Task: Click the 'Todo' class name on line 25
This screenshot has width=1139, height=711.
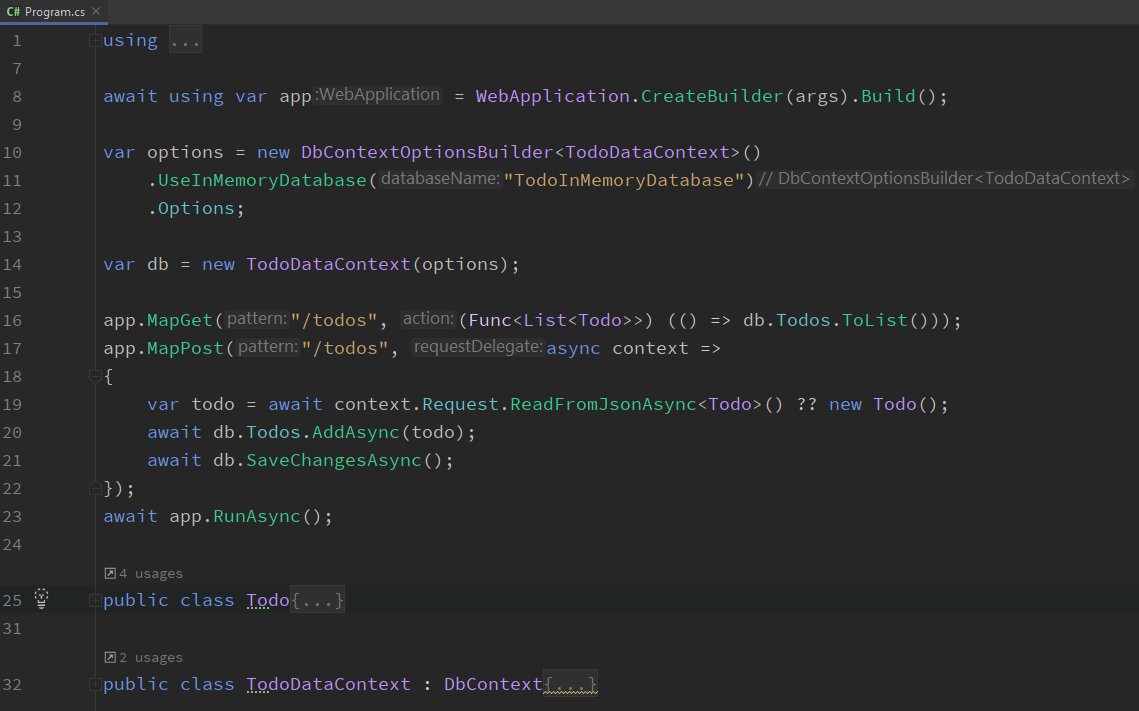Action: (x=267, y=601)
